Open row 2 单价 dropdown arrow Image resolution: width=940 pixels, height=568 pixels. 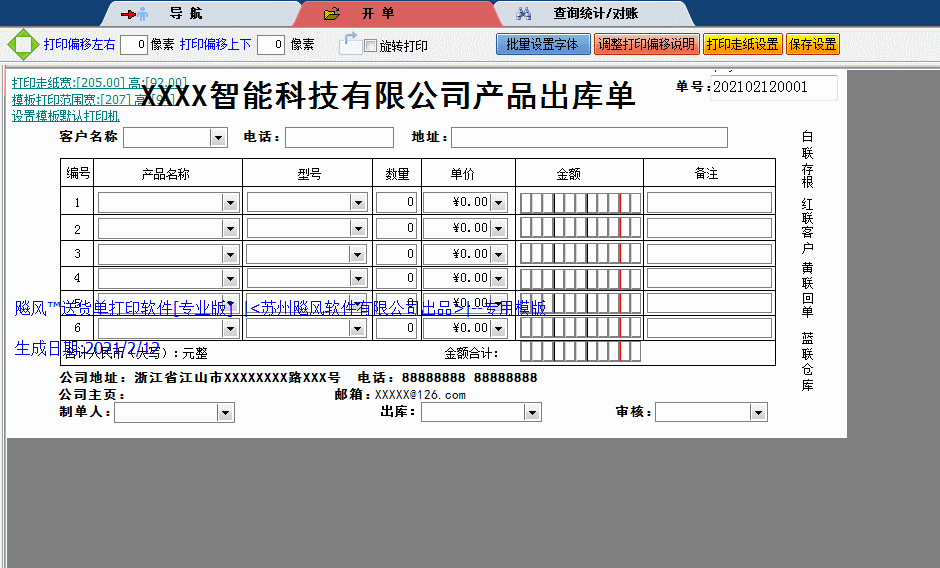pyautogui.click(x=499, y=229)
